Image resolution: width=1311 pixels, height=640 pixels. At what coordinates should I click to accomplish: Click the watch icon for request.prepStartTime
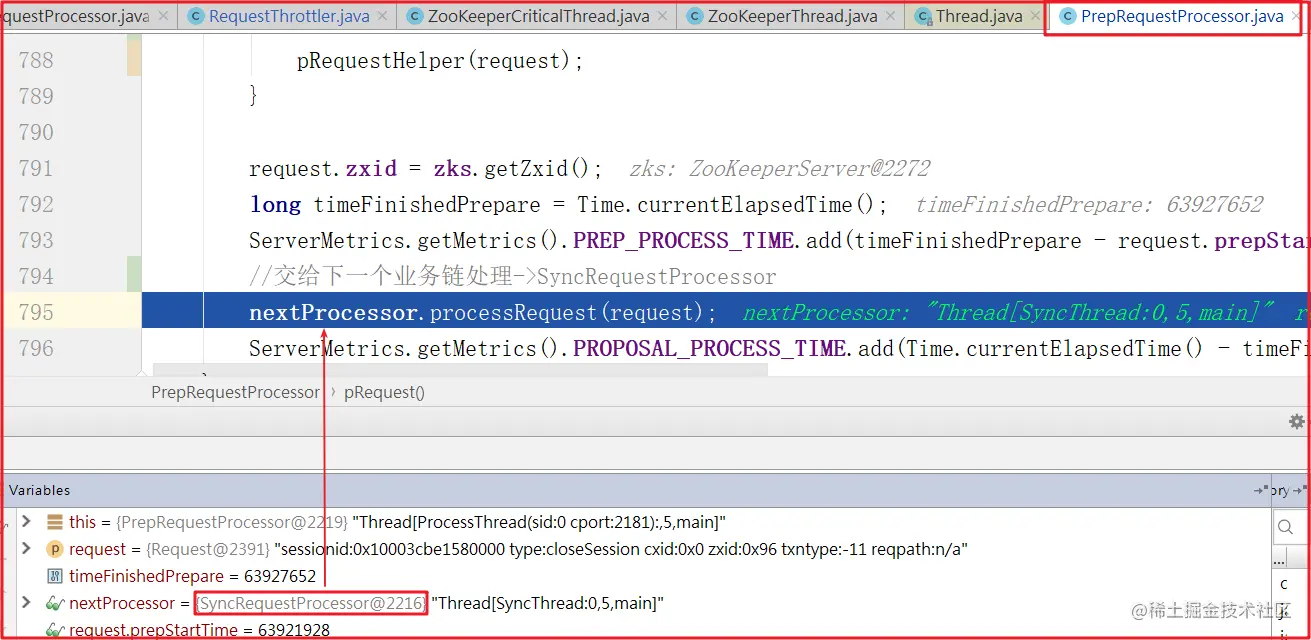(x=55, y=630)
